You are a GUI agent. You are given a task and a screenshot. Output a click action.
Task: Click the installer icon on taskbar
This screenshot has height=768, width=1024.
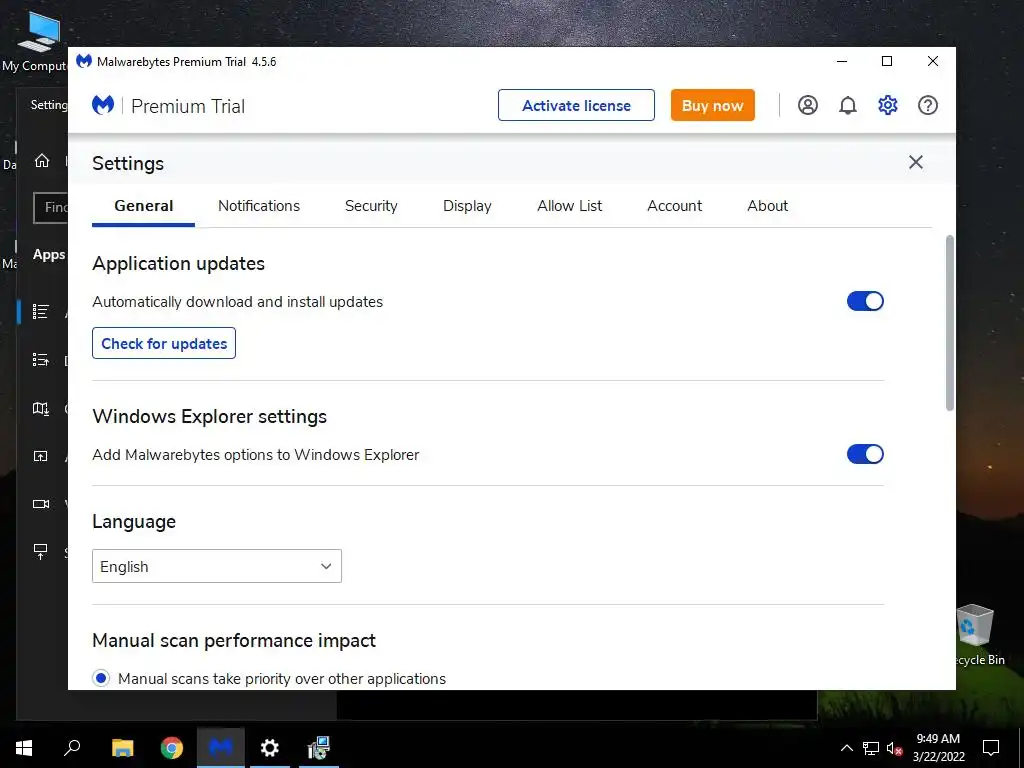[x=319, y=748]
